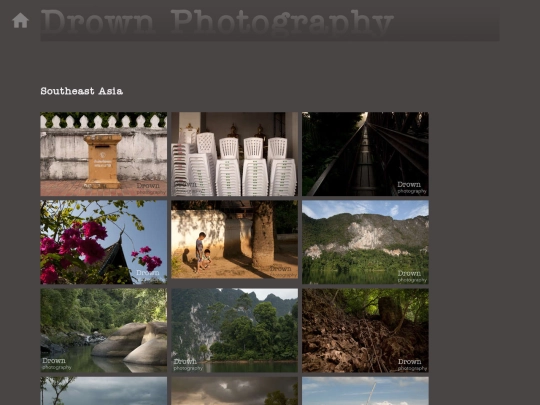Open the karst peaks forest photo
The width and height of the screenshot is (540, 405).
(235, 330)
